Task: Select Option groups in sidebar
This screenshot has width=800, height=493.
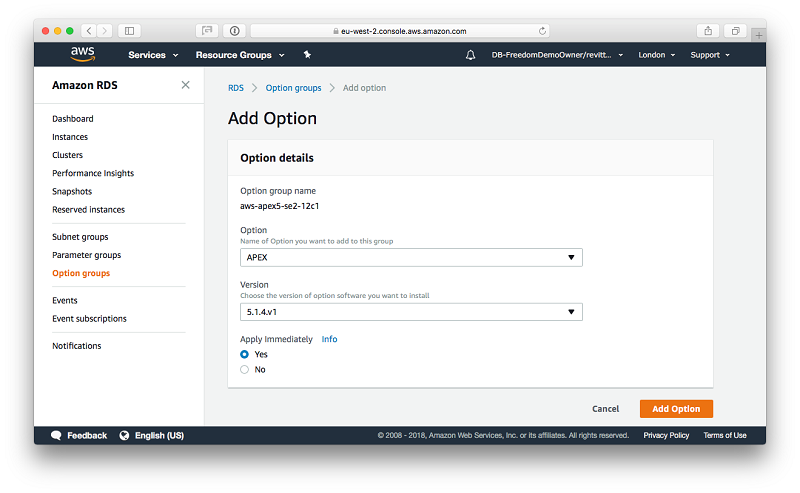Action: pyautogui.click(x=81, y=273)
